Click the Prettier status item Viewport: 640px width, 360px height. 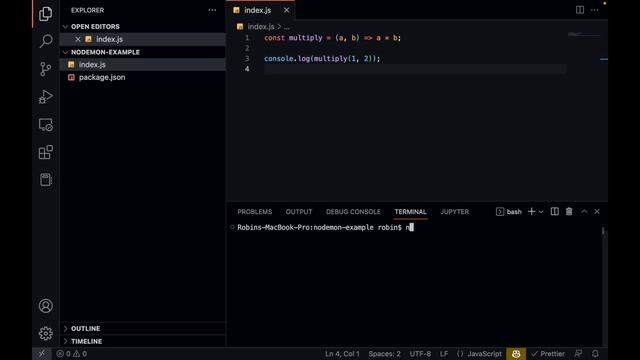(548, 353)
